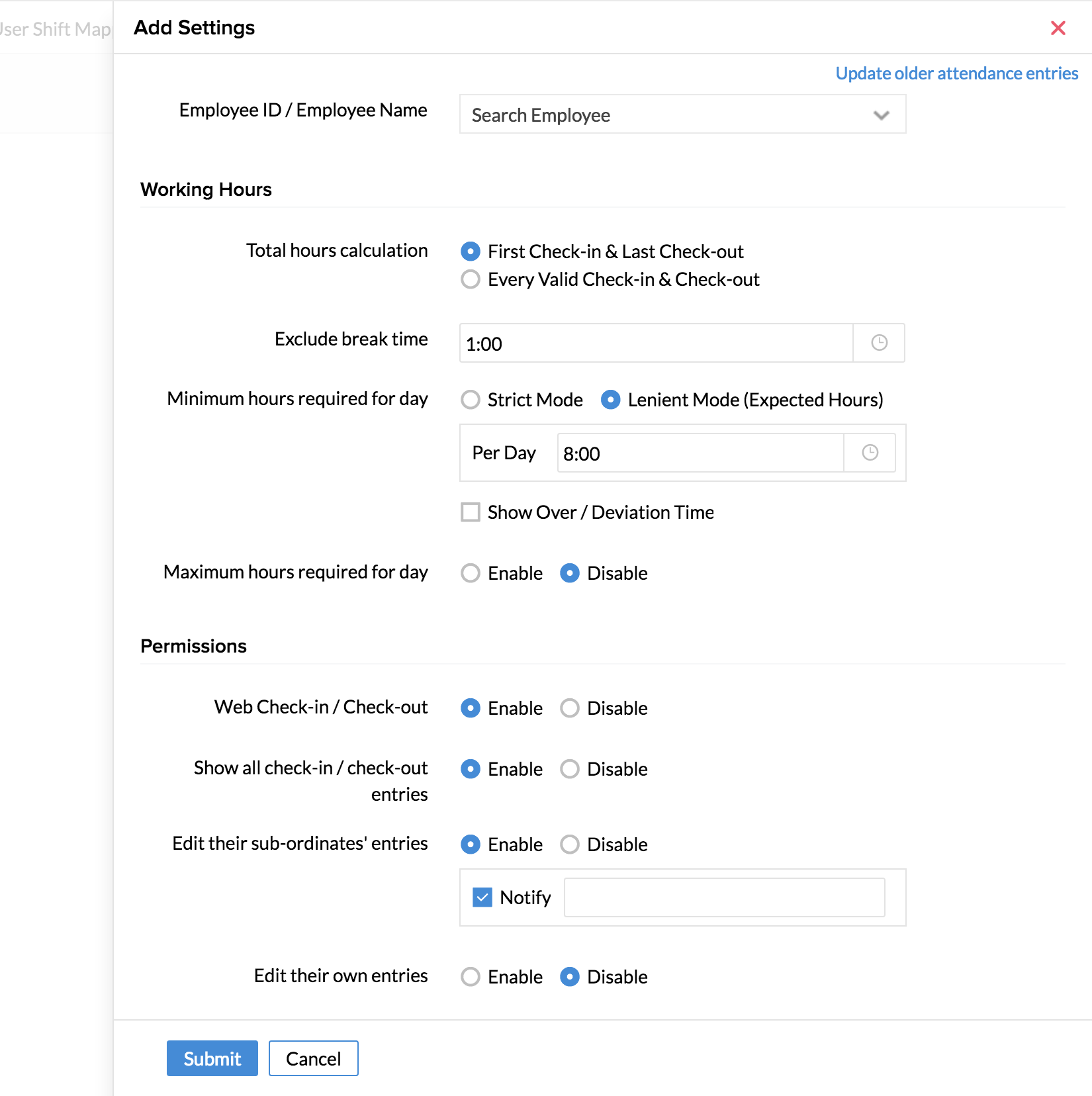Viewport: 1092px width, 1096px height.
Task: Click the Cancel button
Action: (x=313, y=1058)
